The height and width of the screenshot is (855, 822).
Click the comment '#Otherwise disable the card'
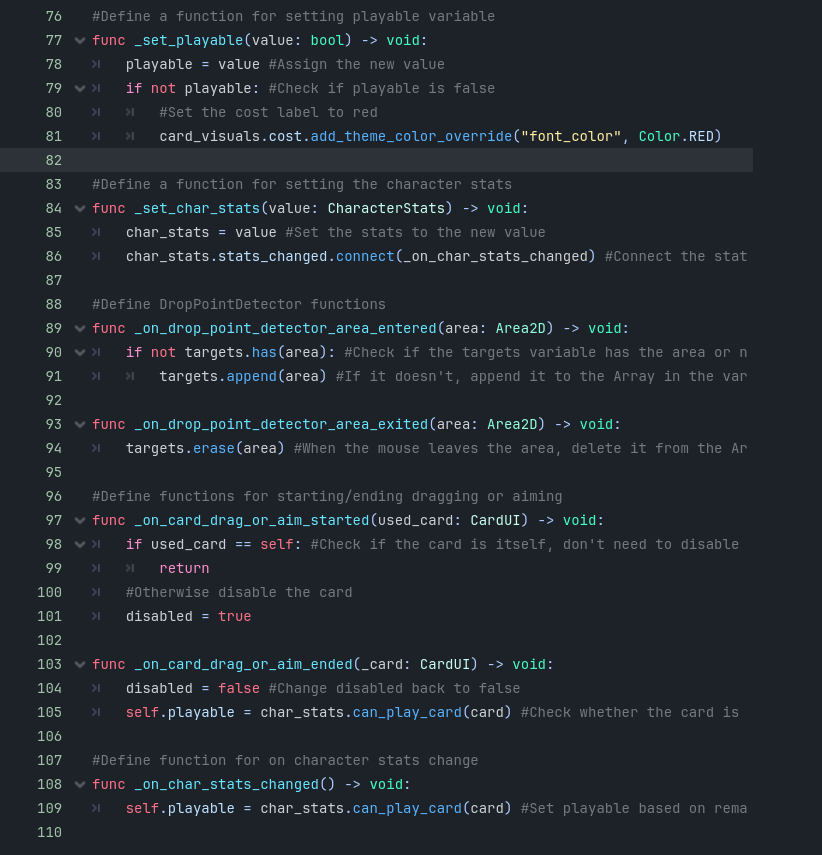point(239,592)
